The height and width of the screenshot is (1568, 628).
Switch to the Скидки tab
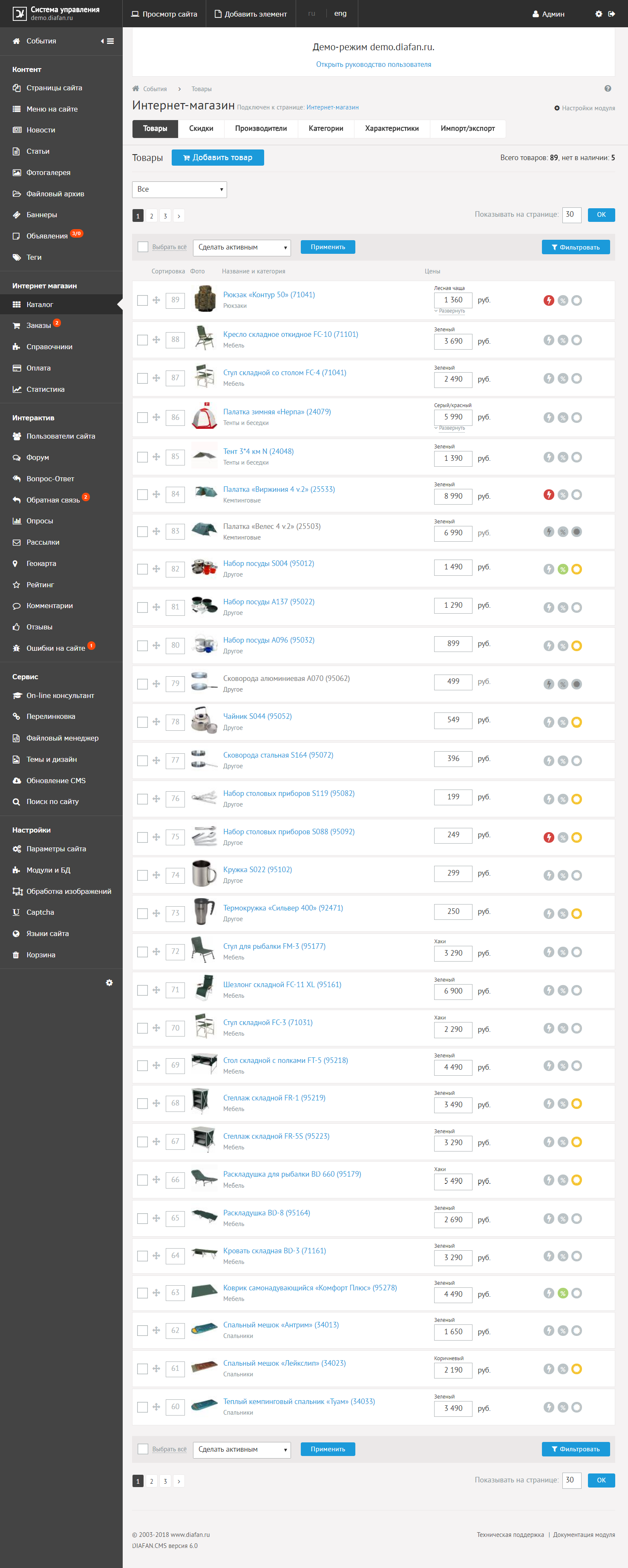(201, 129)
